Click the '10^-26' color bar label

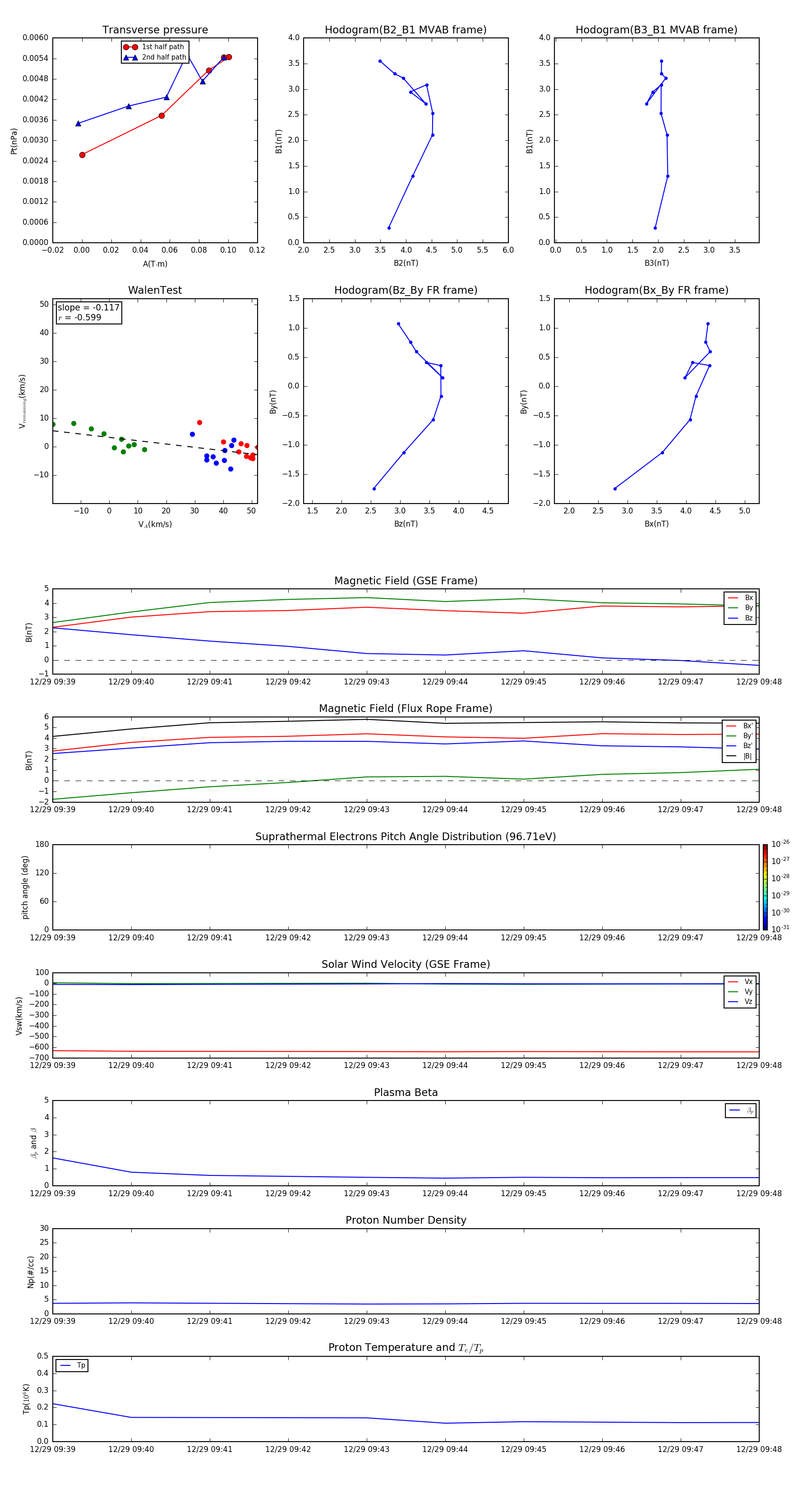pyautogui.click(x=780, y=844)
